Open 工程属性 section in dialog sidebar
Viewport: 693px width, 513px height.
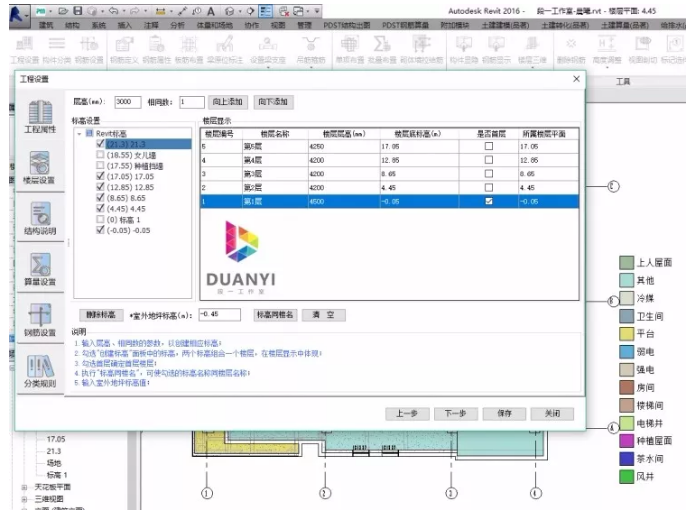40,117
